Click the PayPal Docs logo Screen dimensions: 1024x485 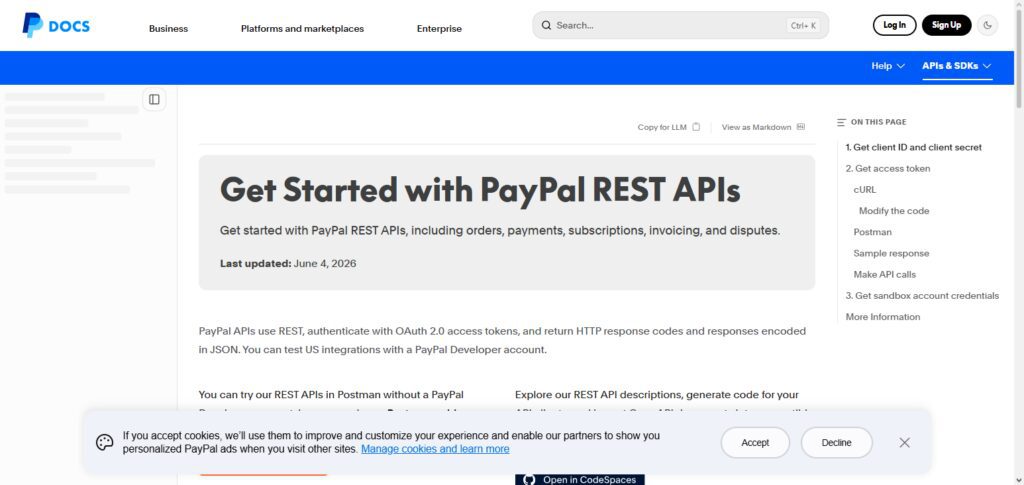point(56,25)
